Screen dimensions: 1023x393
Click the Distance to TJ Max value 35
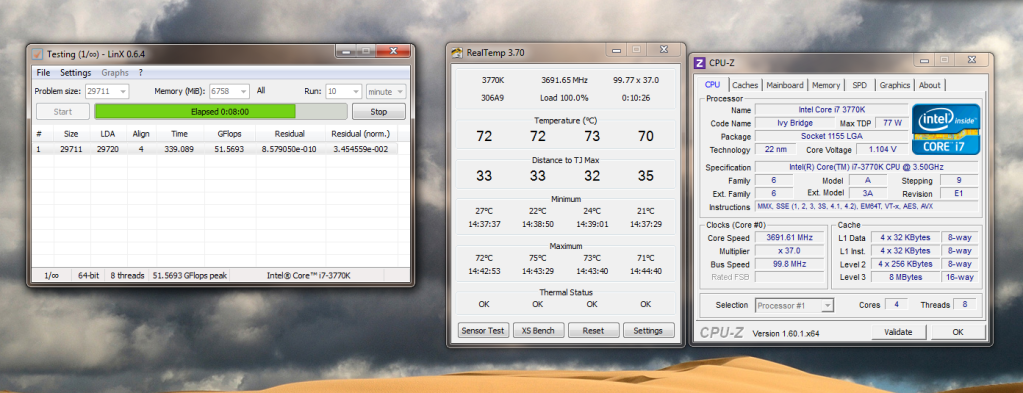click(x=646, y=176)
